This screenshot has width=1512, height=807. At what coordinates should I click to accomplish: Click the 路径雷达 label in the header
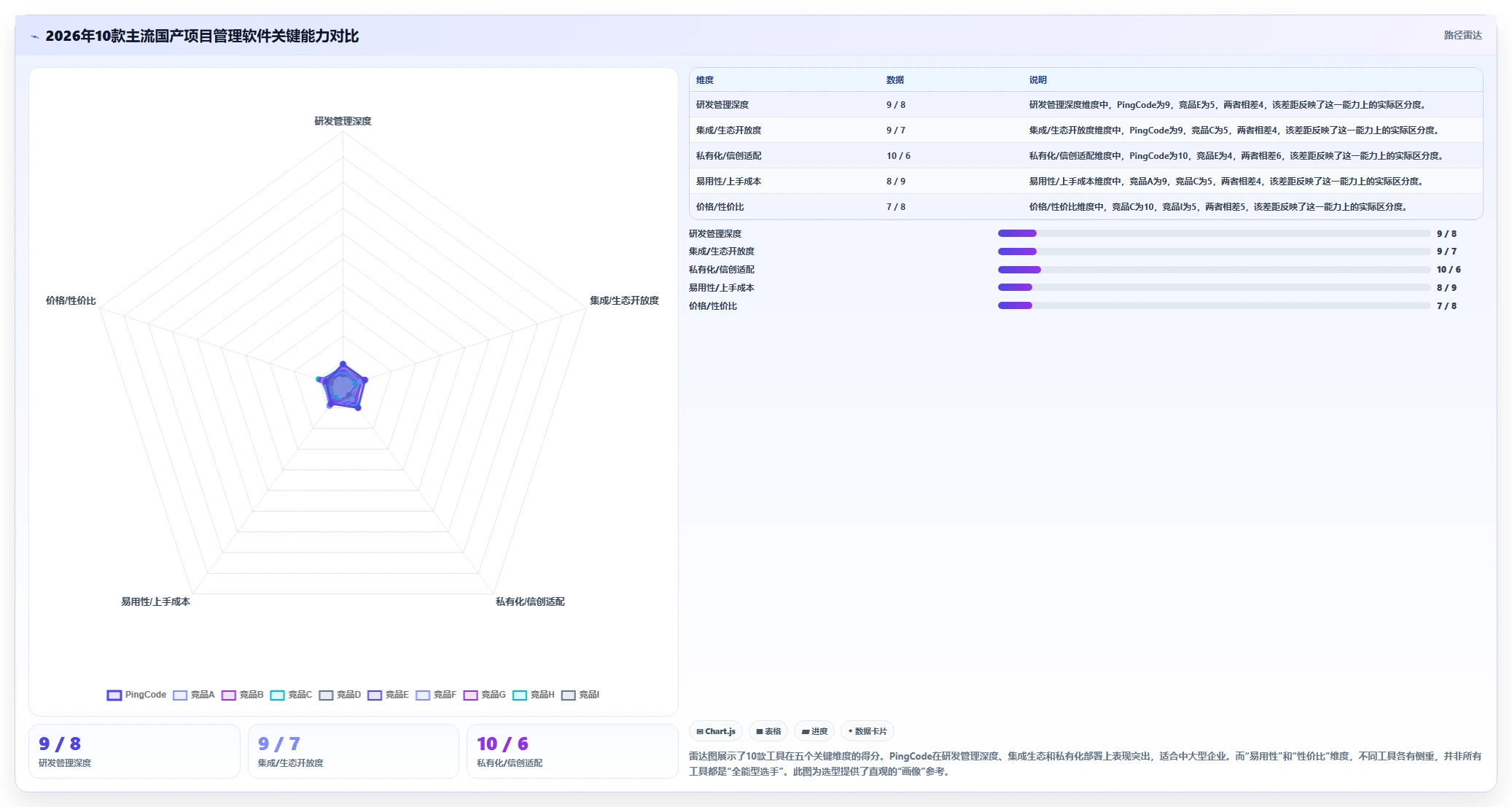pos(1462,35)
